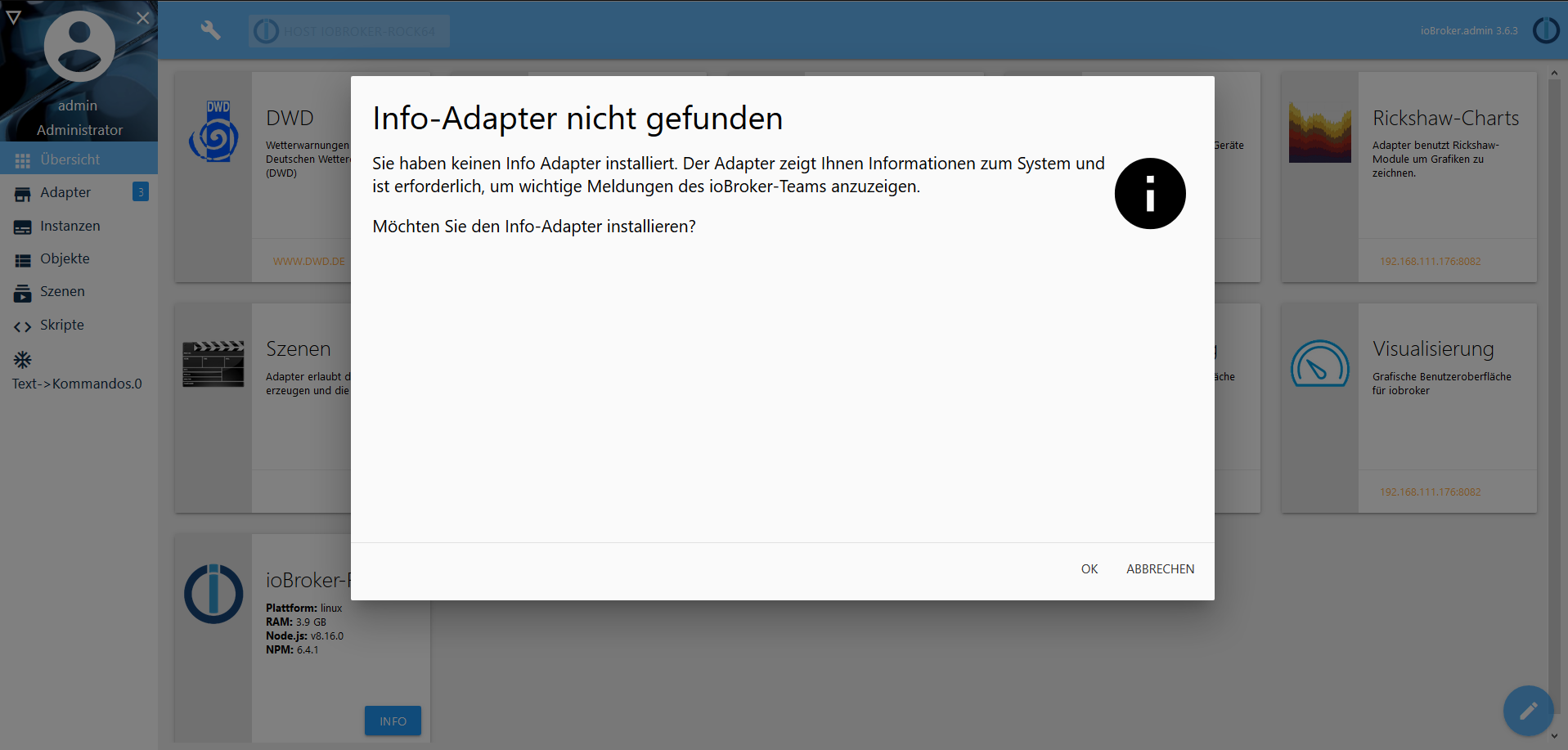Click the Adapter update badge showing 3
Screen dimensions: 1568x750
pos(141,192)
